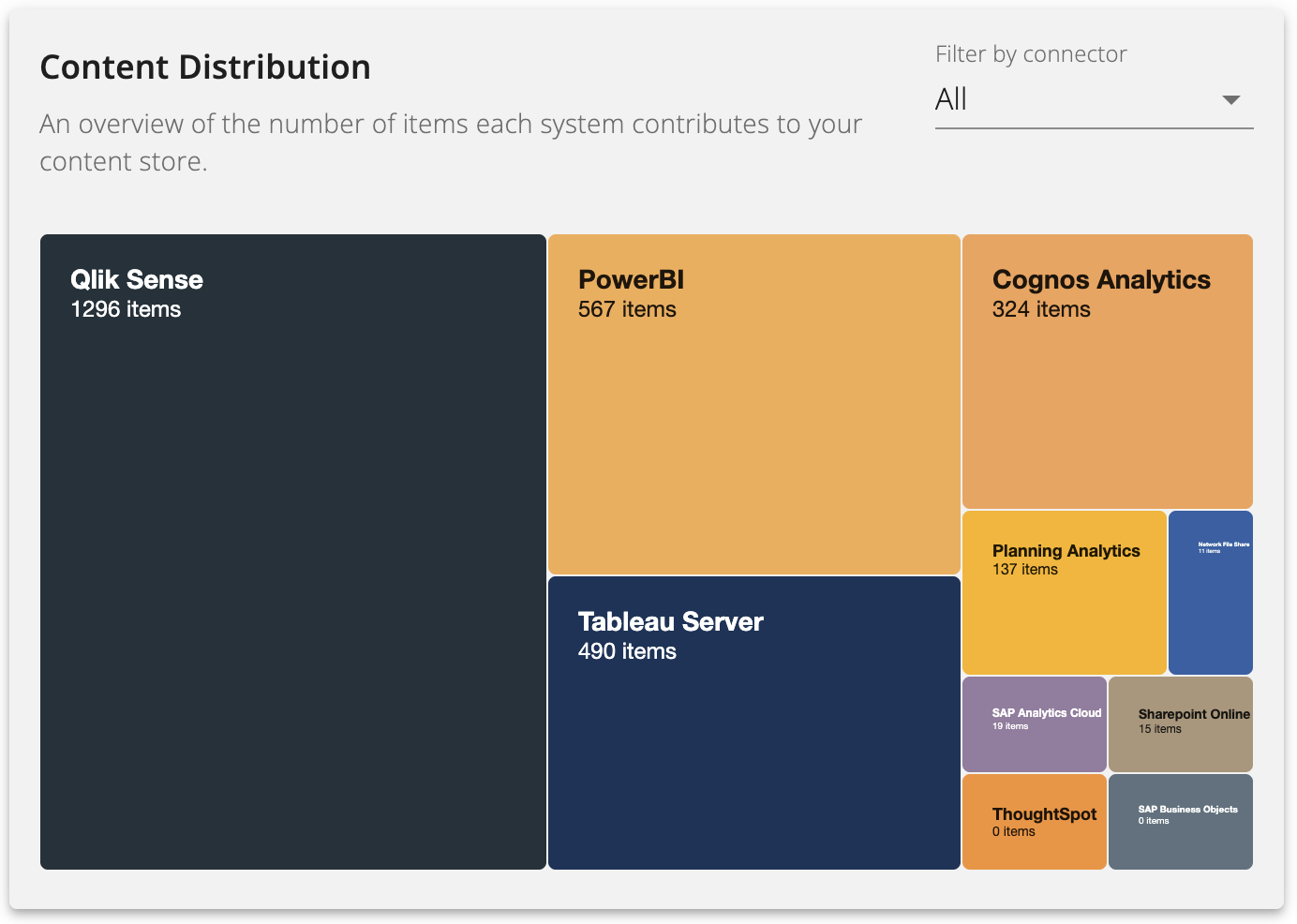This screenshot has width=1297, height=924.
Task: Select the PowerBI treemap tile
Action: (754, 404)
